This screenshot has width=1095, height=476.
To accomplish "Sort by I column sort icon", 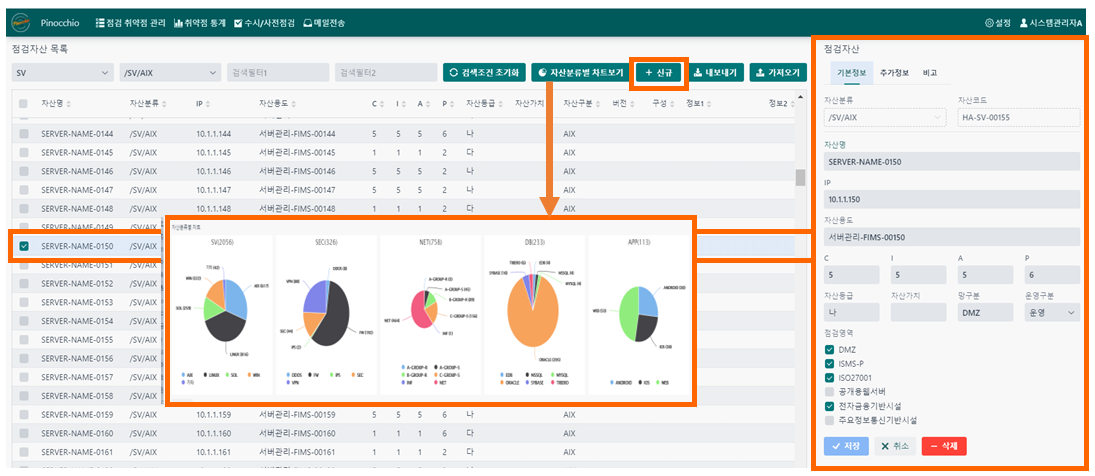I will pos(404,104).
